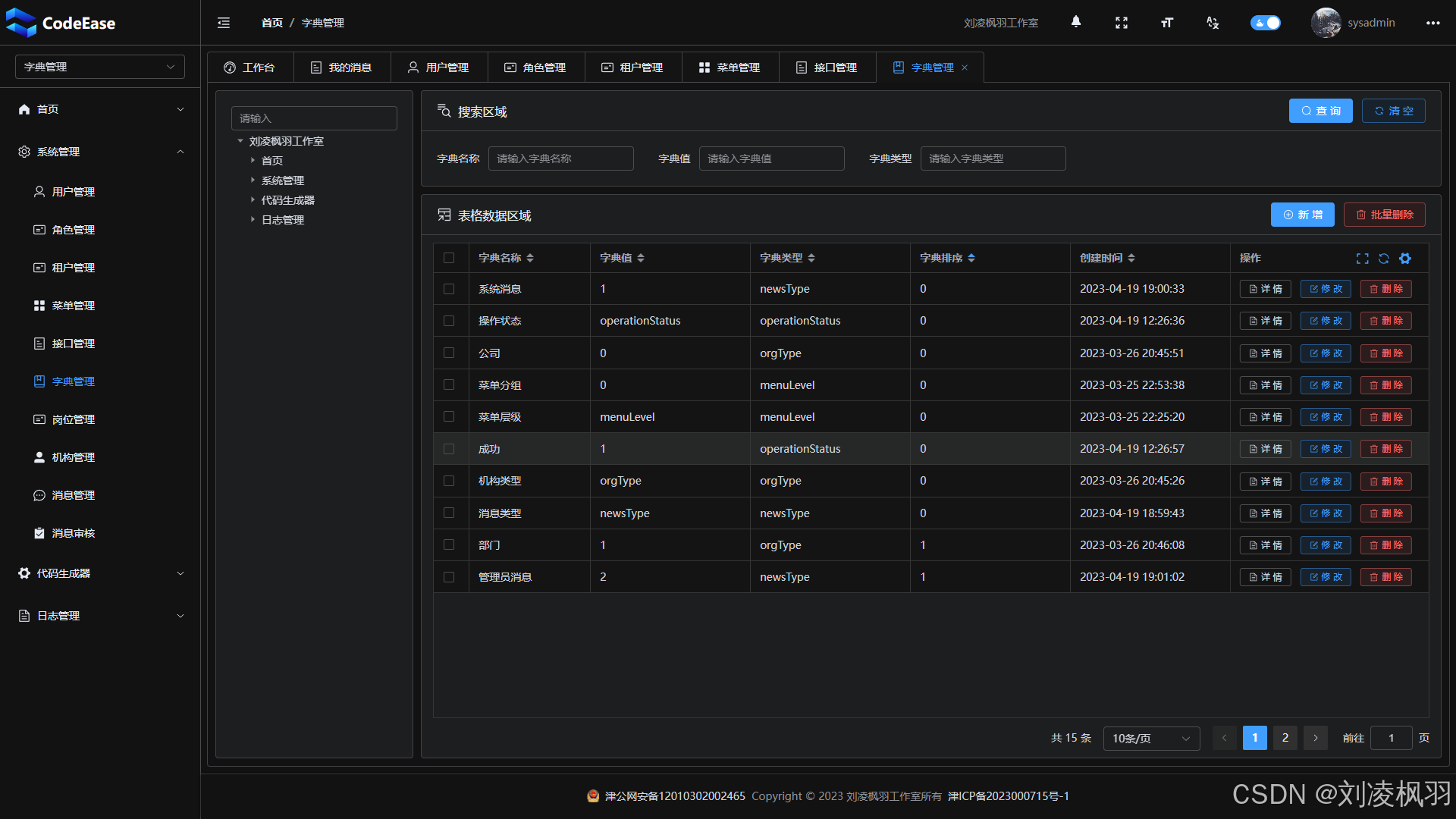Click the 批量删除 button
The width and height of the screenshot is (1456, 819).
1384,215
